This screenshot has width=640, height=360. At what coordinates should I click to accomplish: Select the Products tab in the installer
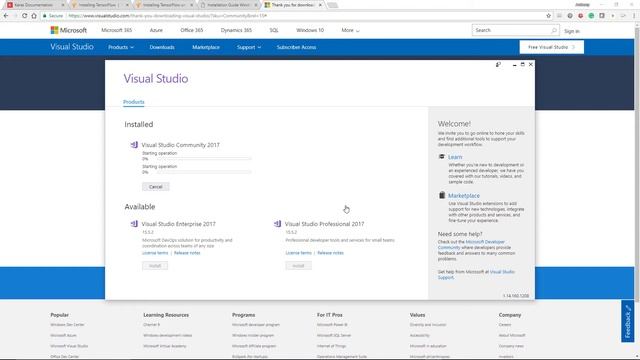(x=133, y=102)
